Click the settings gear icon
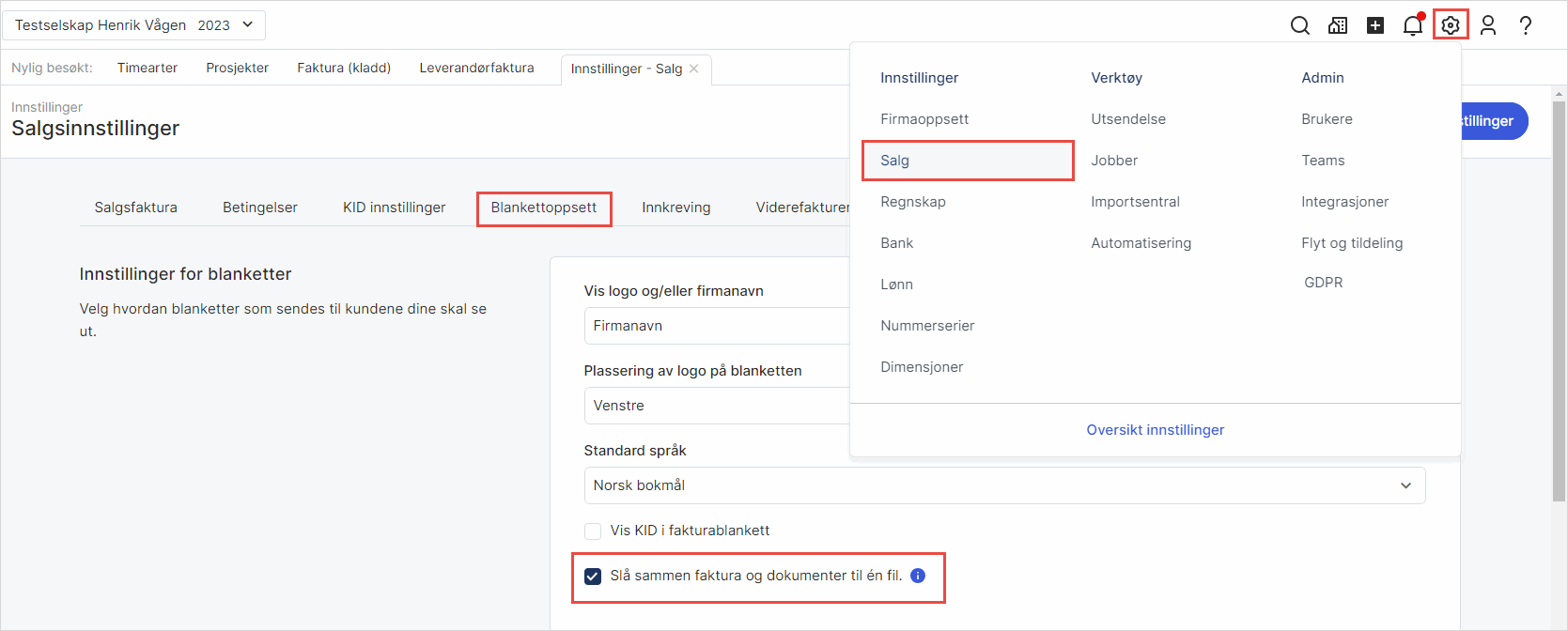1568x631 pixels. (1451, 25)
